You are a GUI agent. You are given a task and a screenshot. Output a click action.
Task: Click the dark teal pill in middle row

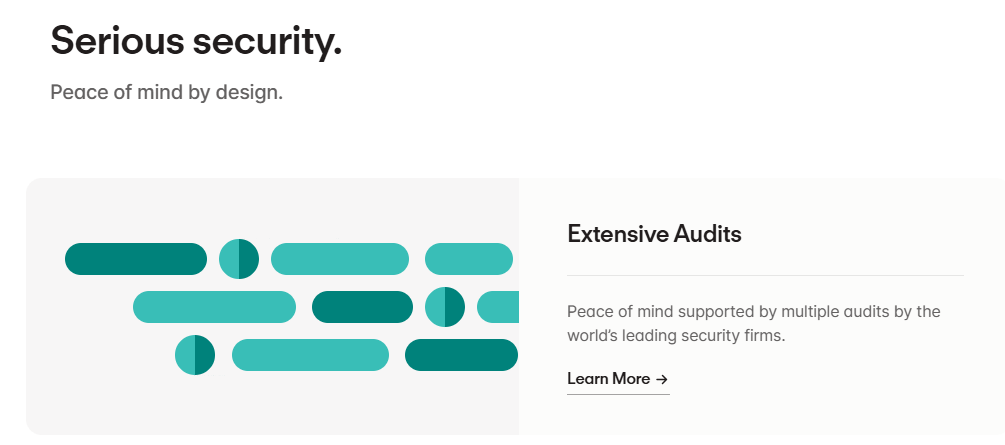tap(362, 307)
